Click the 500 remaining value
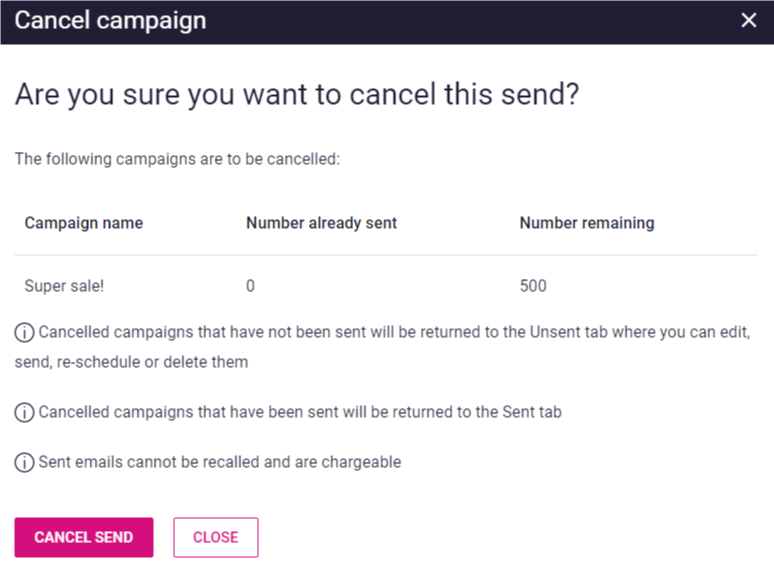 [x=533, y=286]
